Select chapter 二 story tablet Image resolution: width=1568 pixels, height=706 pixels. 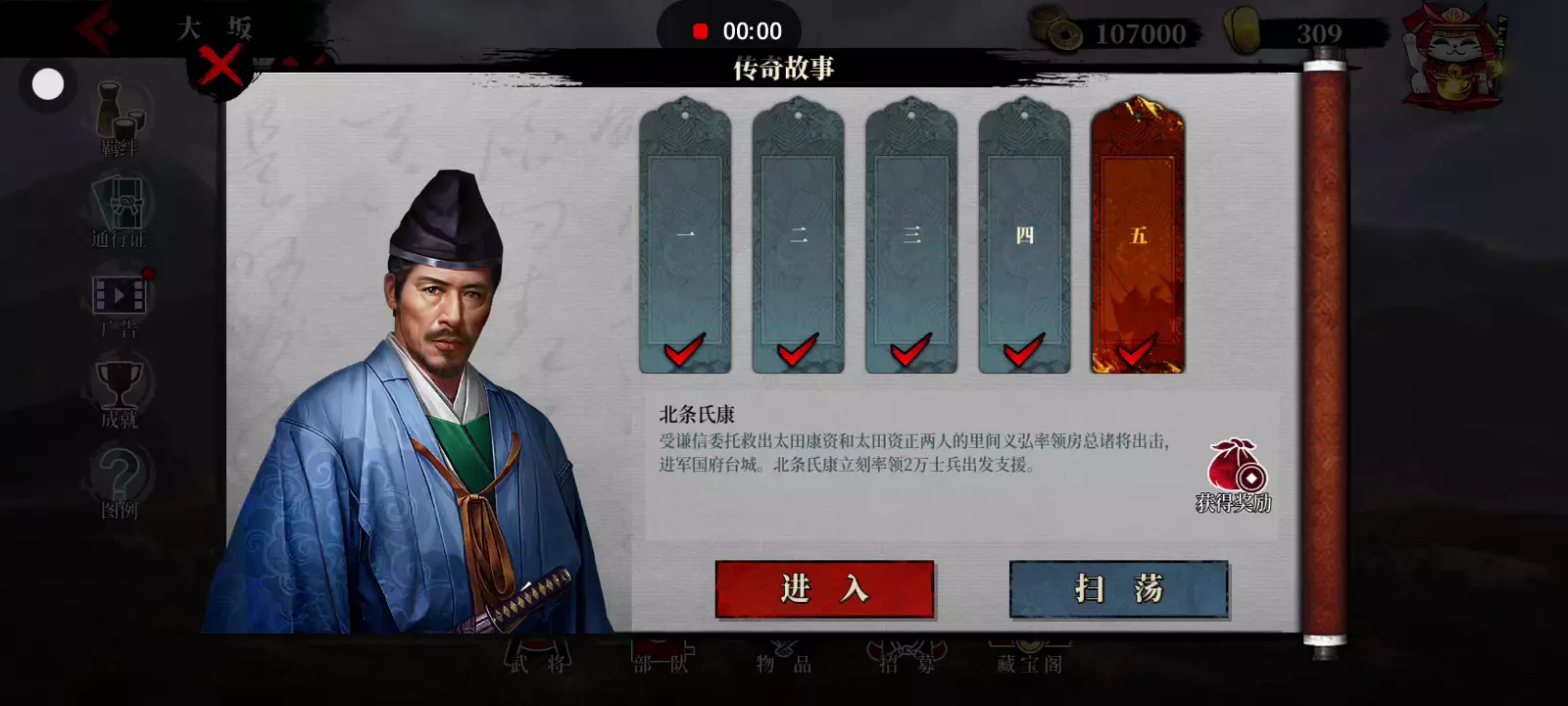pyautogui.click(x=798, y=235)
